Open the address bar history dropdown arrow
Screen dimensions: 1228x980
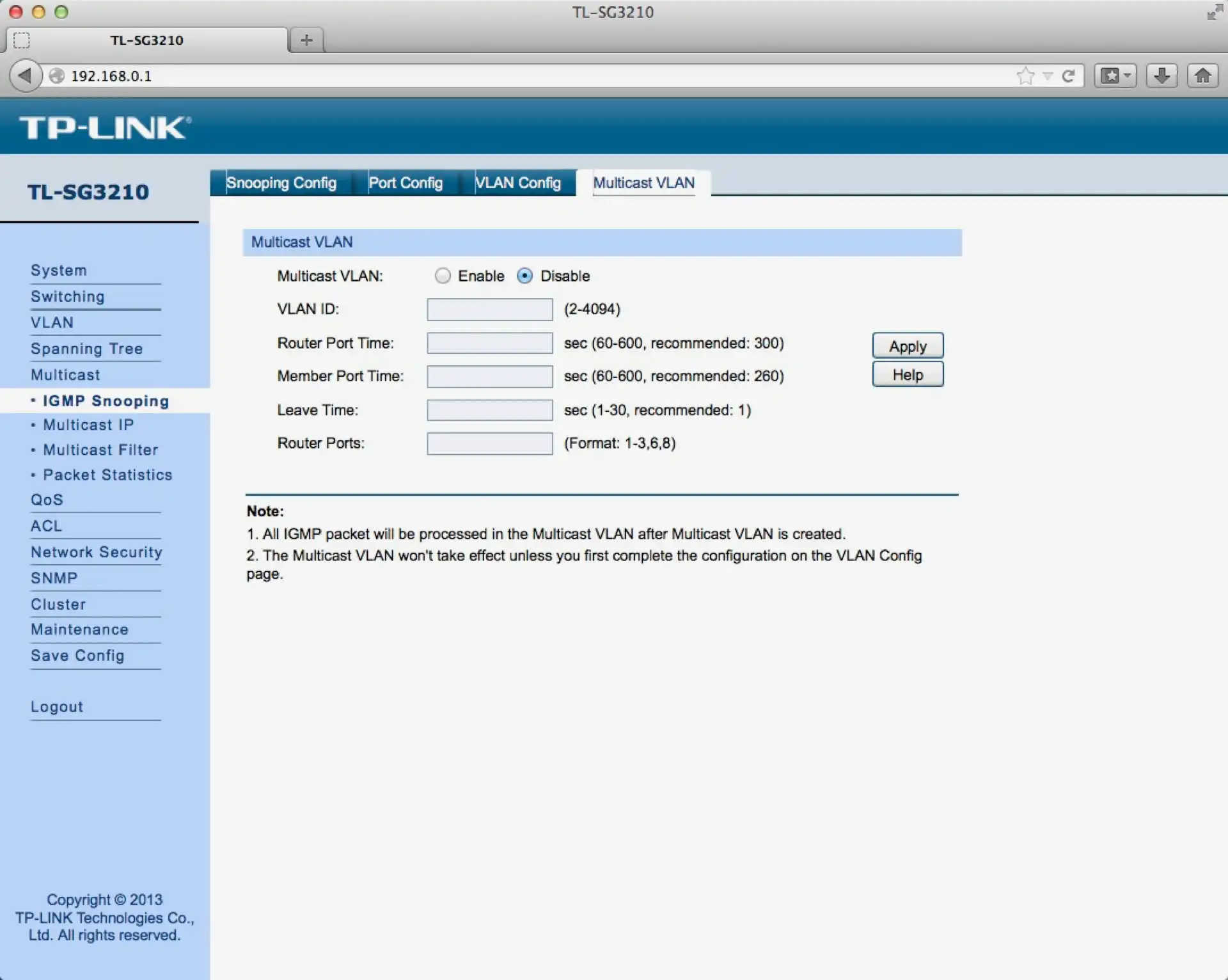[1048, 76]
